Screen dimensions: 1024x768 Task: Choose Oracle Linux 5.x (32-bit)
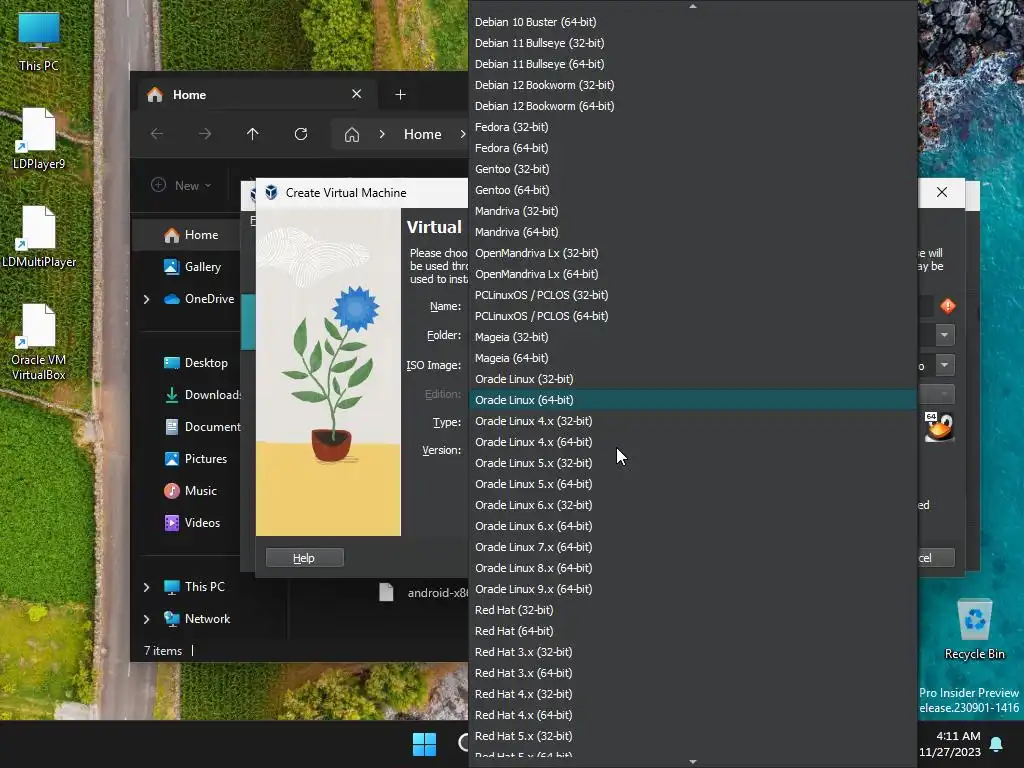coord(692,462)
